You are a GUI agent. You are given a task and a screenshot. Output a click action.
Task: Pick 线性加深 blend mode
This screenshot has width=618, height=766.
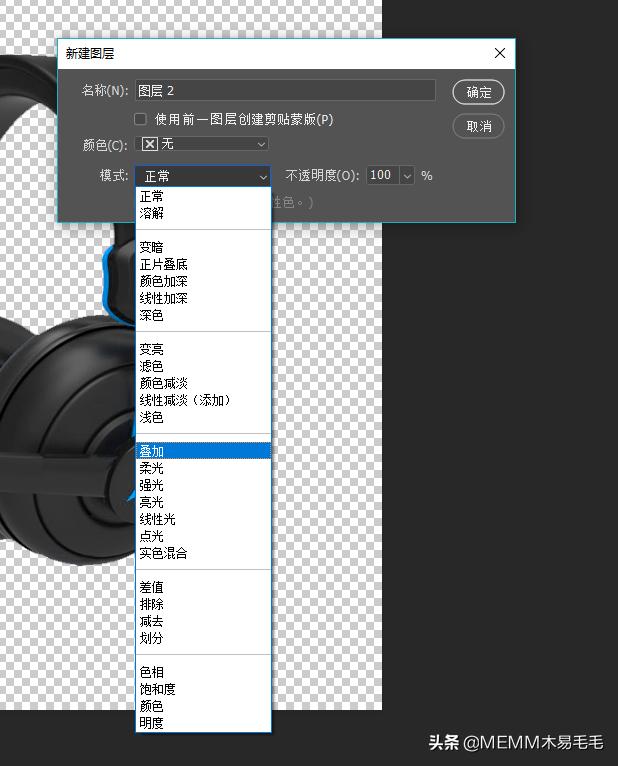(x=203, y=298)
